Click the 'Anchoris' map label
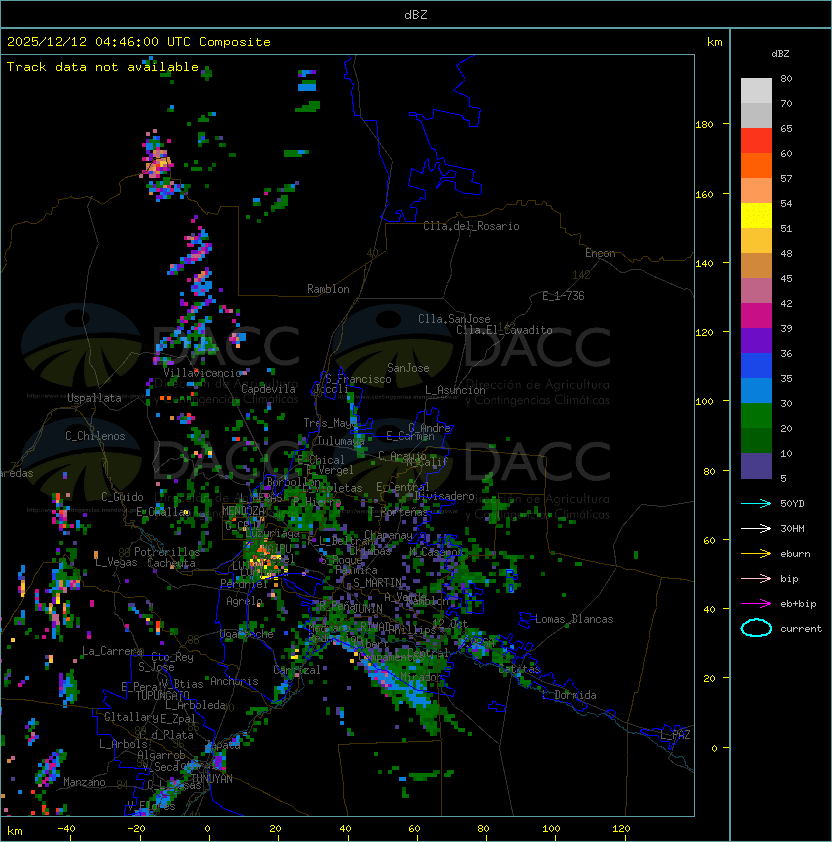The image size is (832, 842). pyautogui.click(x=234, y=681)
